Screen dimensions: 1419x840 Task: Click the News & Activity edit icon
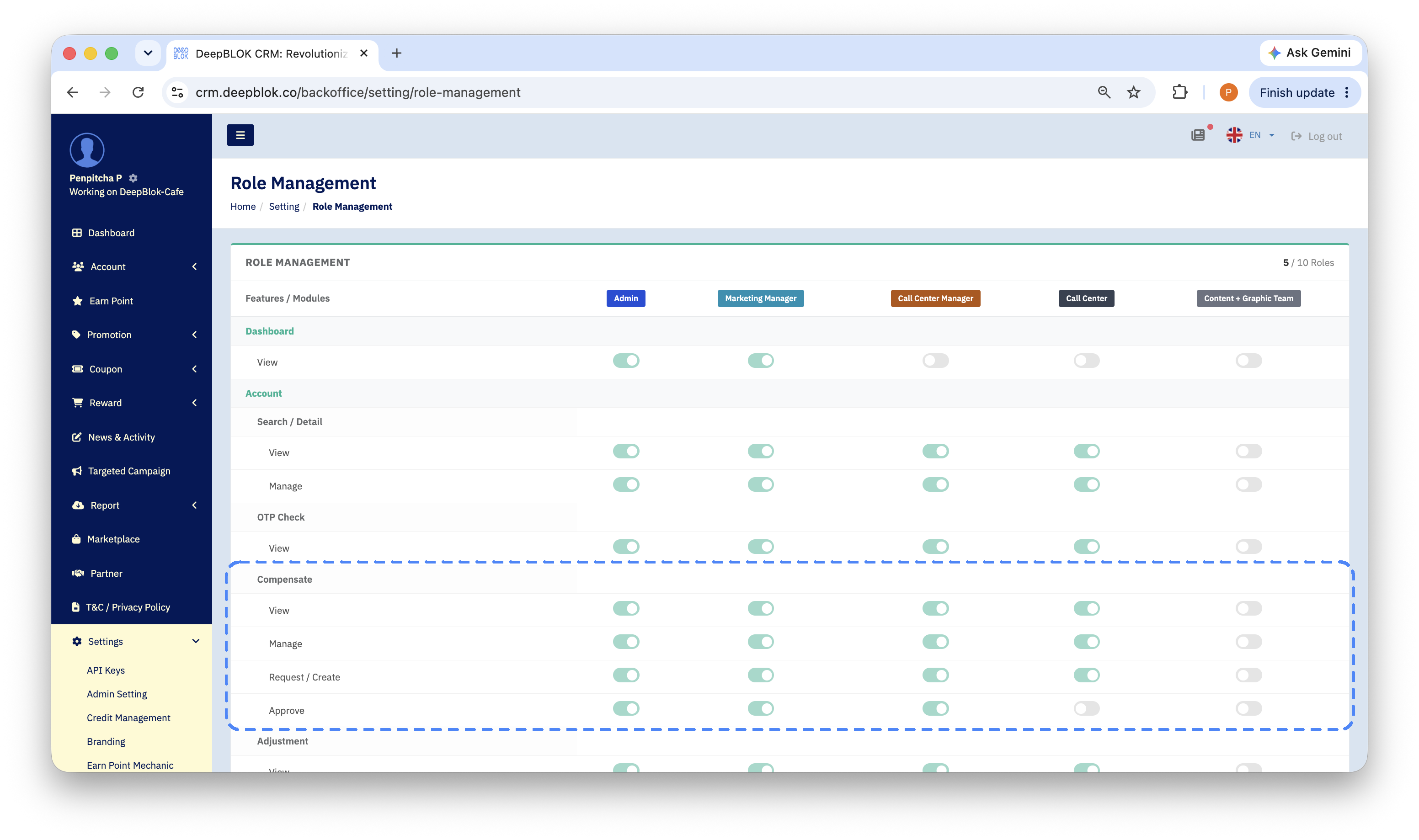pyautogui.click(x=77, y=437)
